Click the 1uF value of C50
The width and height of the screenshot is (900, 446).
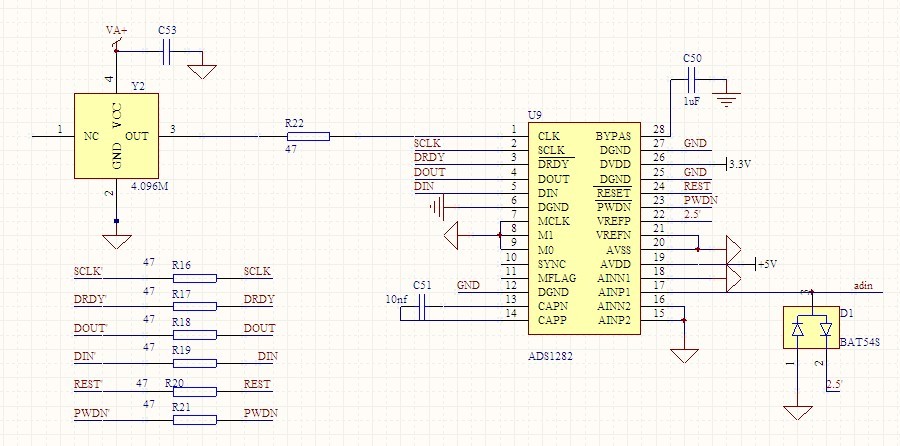(692, 101)
